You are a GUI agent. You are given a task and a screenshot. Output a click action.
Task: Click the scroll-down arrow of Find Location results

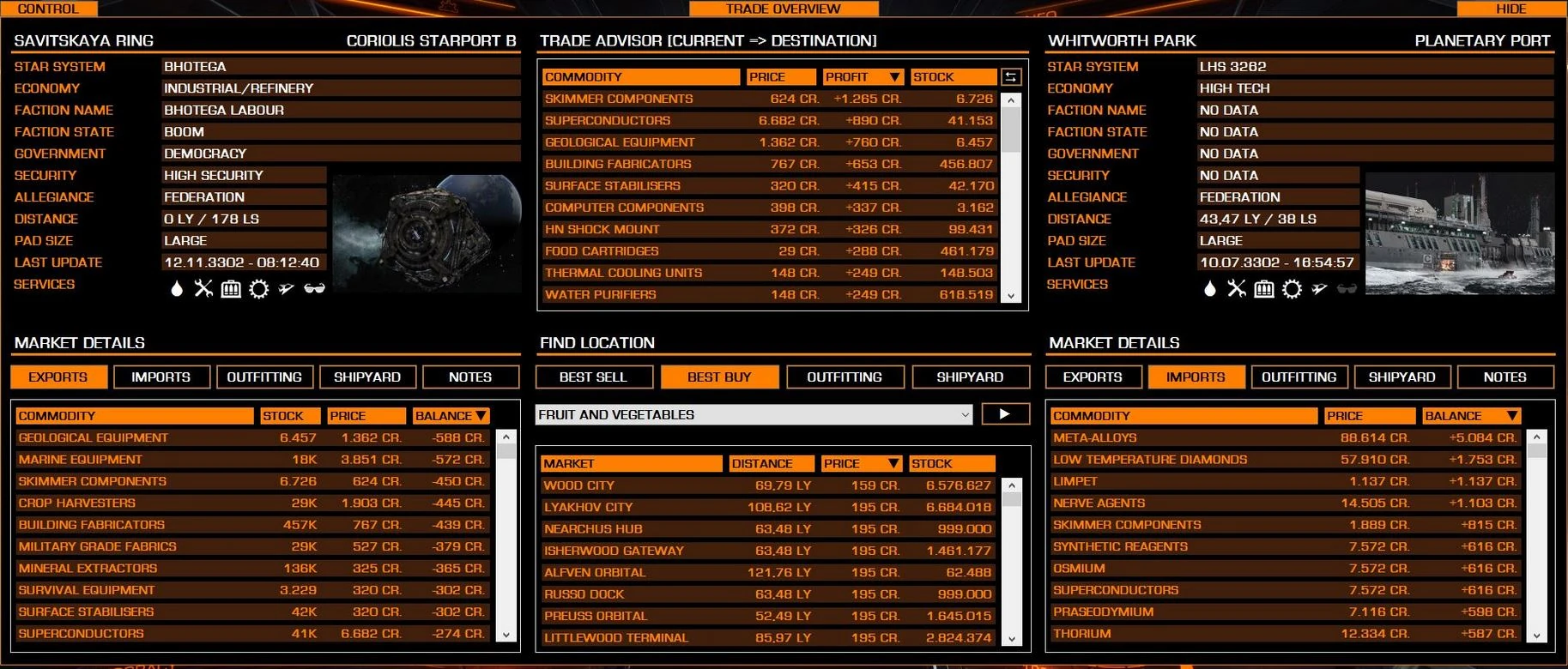[x=1013, y=639]
